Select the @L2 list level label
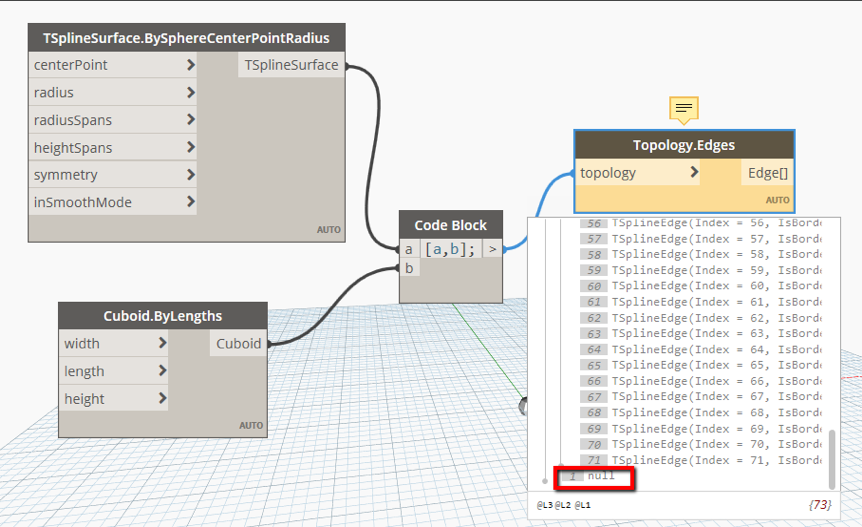The image size is (862, 527). pyautogui.click(x=562, y=504)
